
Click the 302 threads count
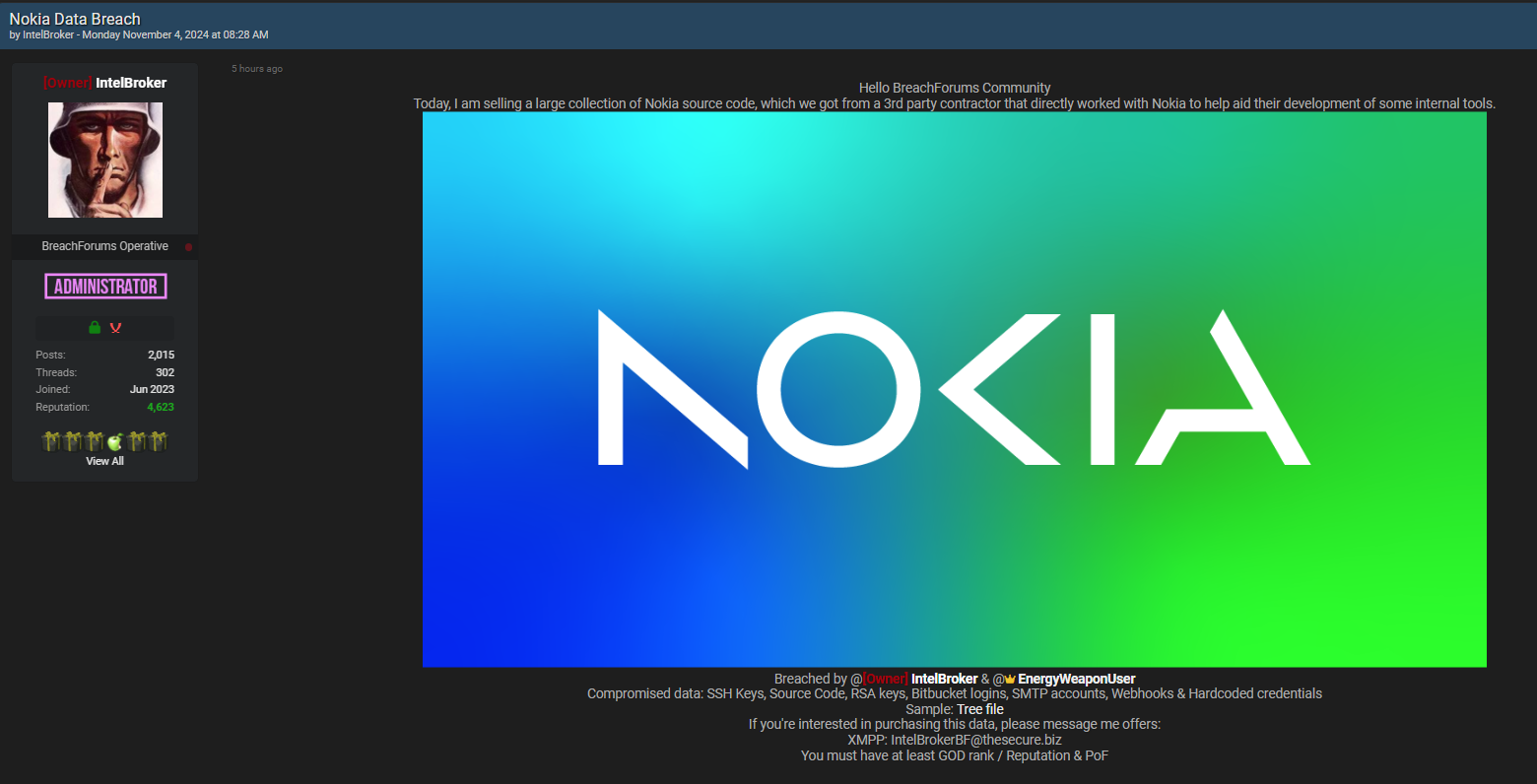[165, 372]
